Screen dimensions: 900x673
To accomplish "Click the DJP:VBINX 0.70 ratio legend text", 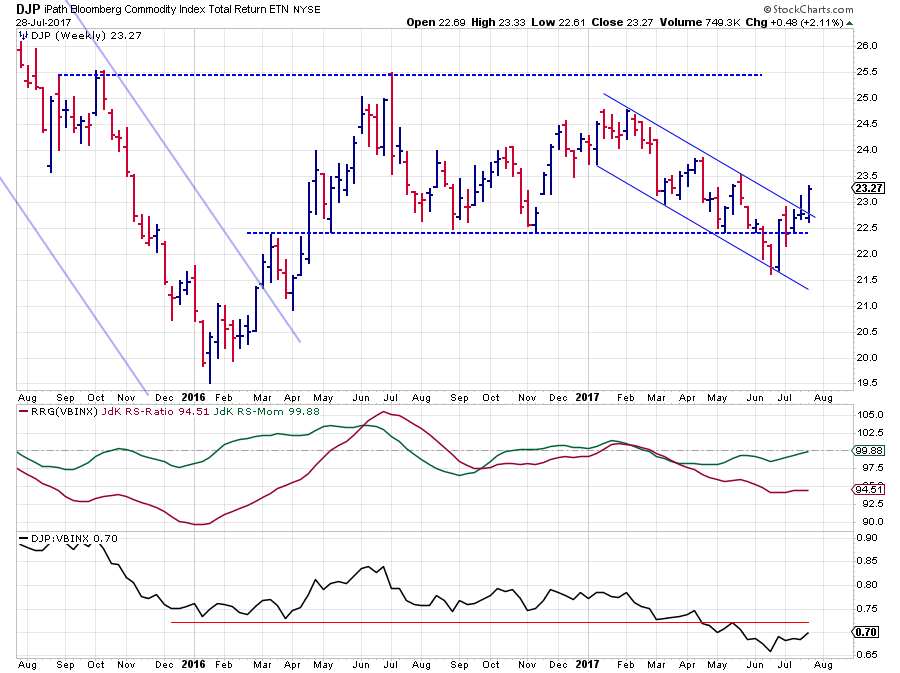I will coord(74,538).
